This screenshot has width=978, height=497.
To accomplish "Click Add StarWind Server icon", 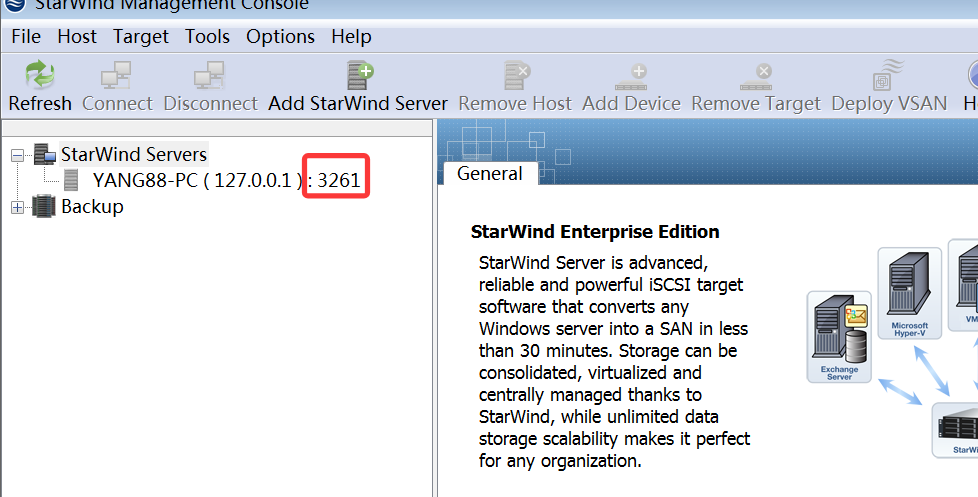I will (x=359, y=75).
